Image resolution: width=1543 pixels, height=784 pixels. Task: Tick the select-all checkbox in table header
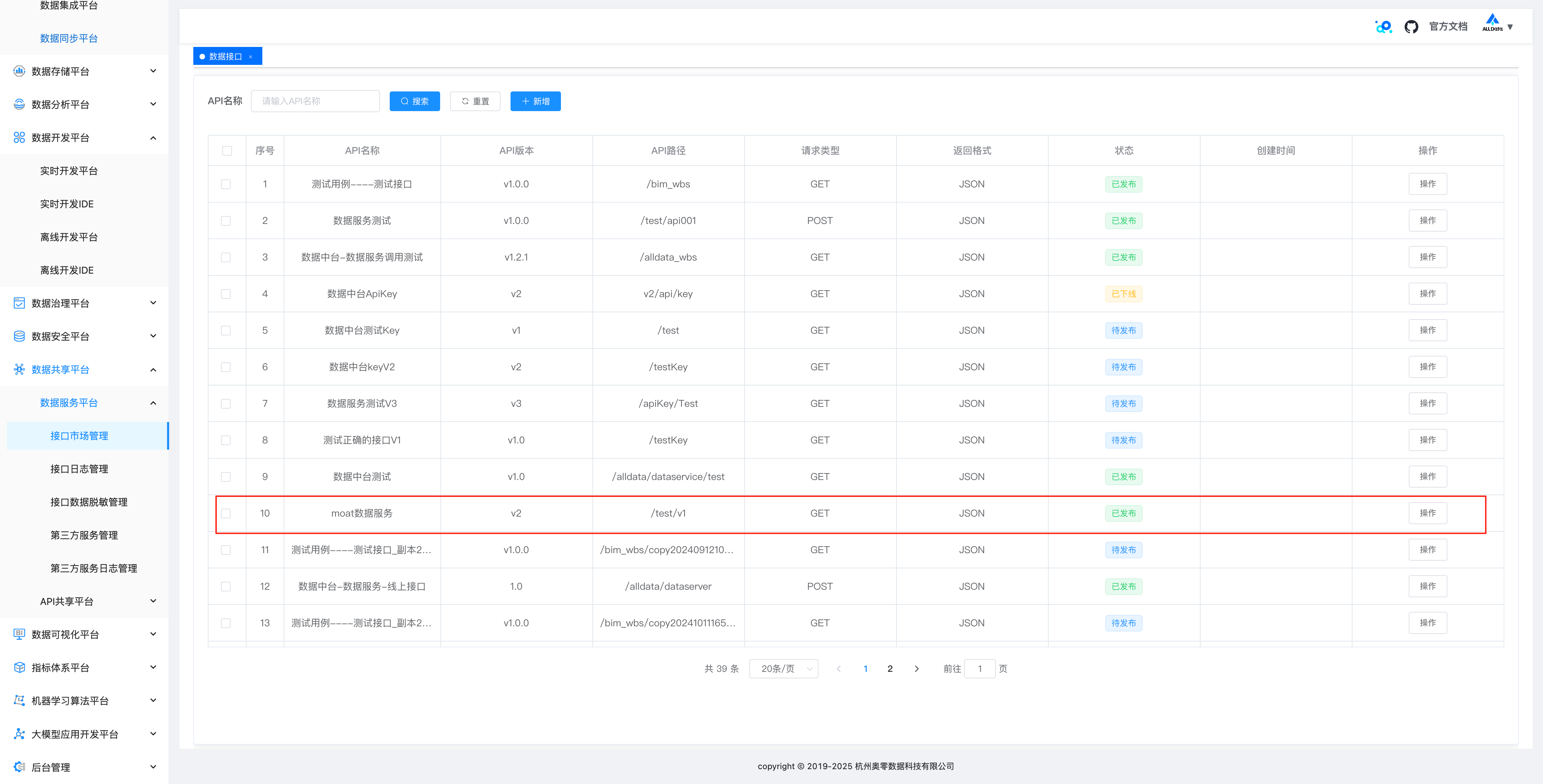coord(227,151)
